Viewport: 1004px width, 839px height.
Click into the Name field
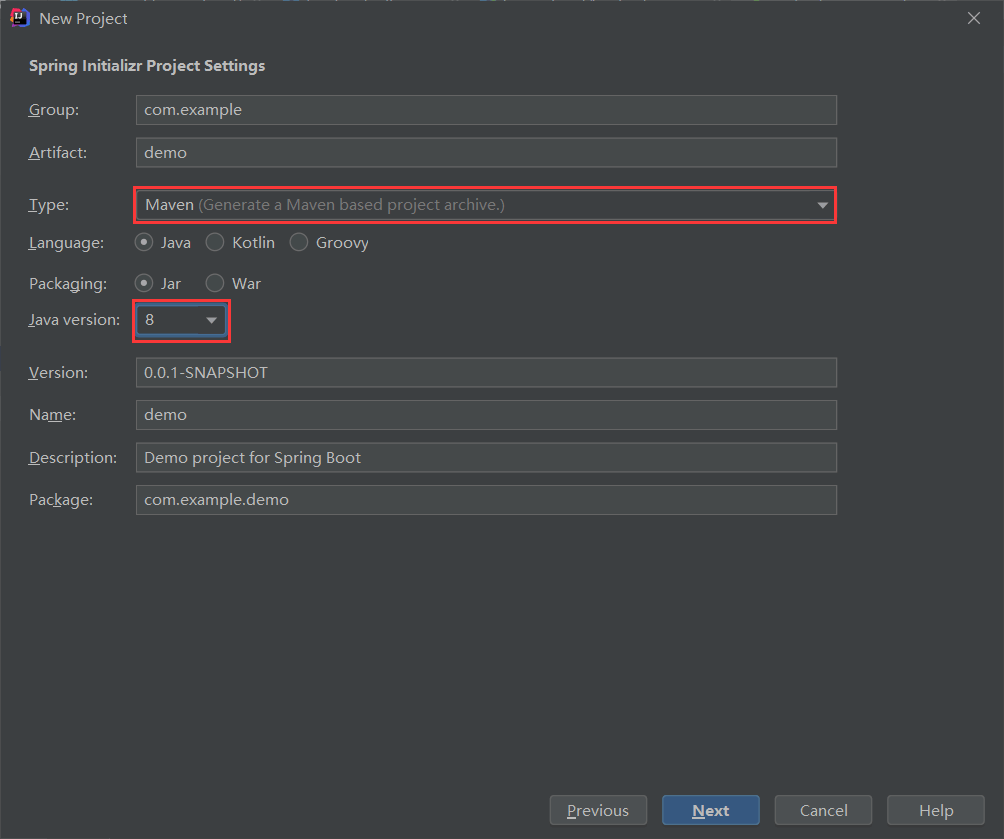[x=486, y=415]
